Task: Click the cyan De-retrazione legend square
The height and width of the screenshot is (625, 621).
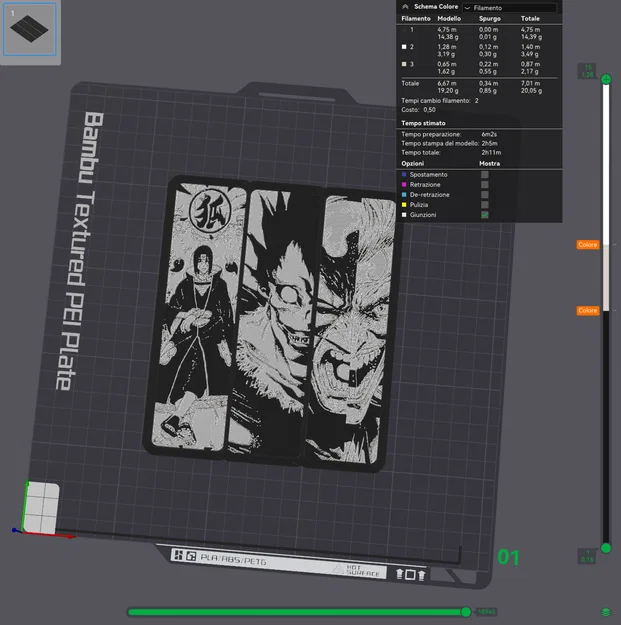Action: [404, 195]
